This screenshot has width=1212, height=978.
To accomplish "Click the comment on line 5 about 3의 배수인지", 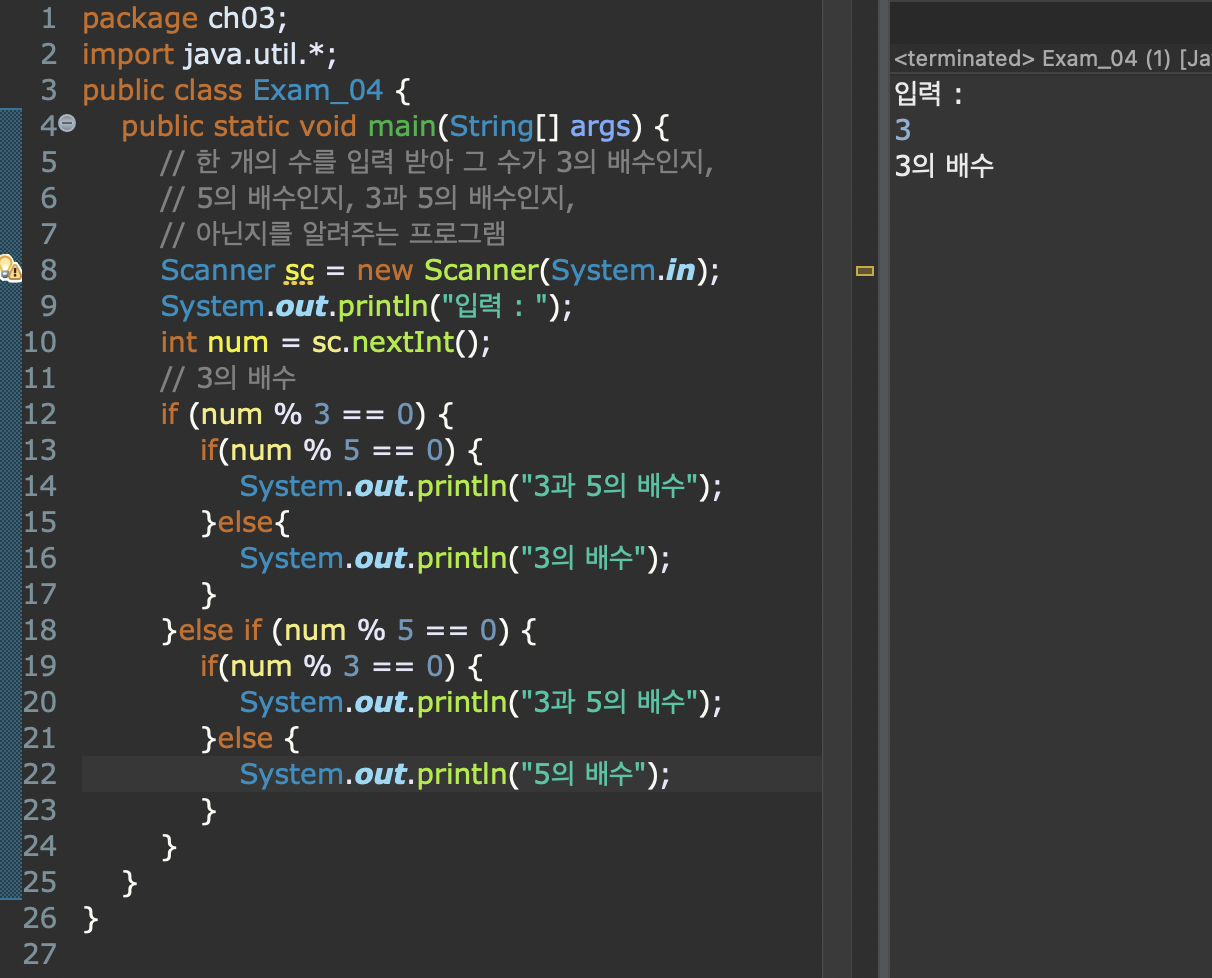I will (437, 163).
